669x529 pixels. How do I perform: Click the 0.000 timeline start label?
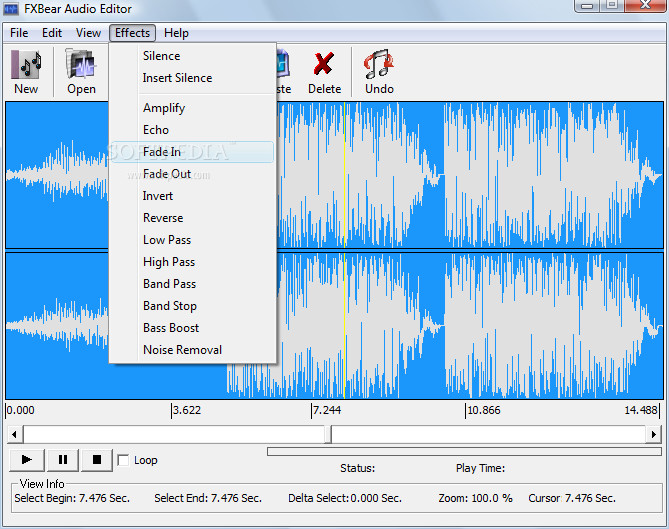click(x=20, y=410)
